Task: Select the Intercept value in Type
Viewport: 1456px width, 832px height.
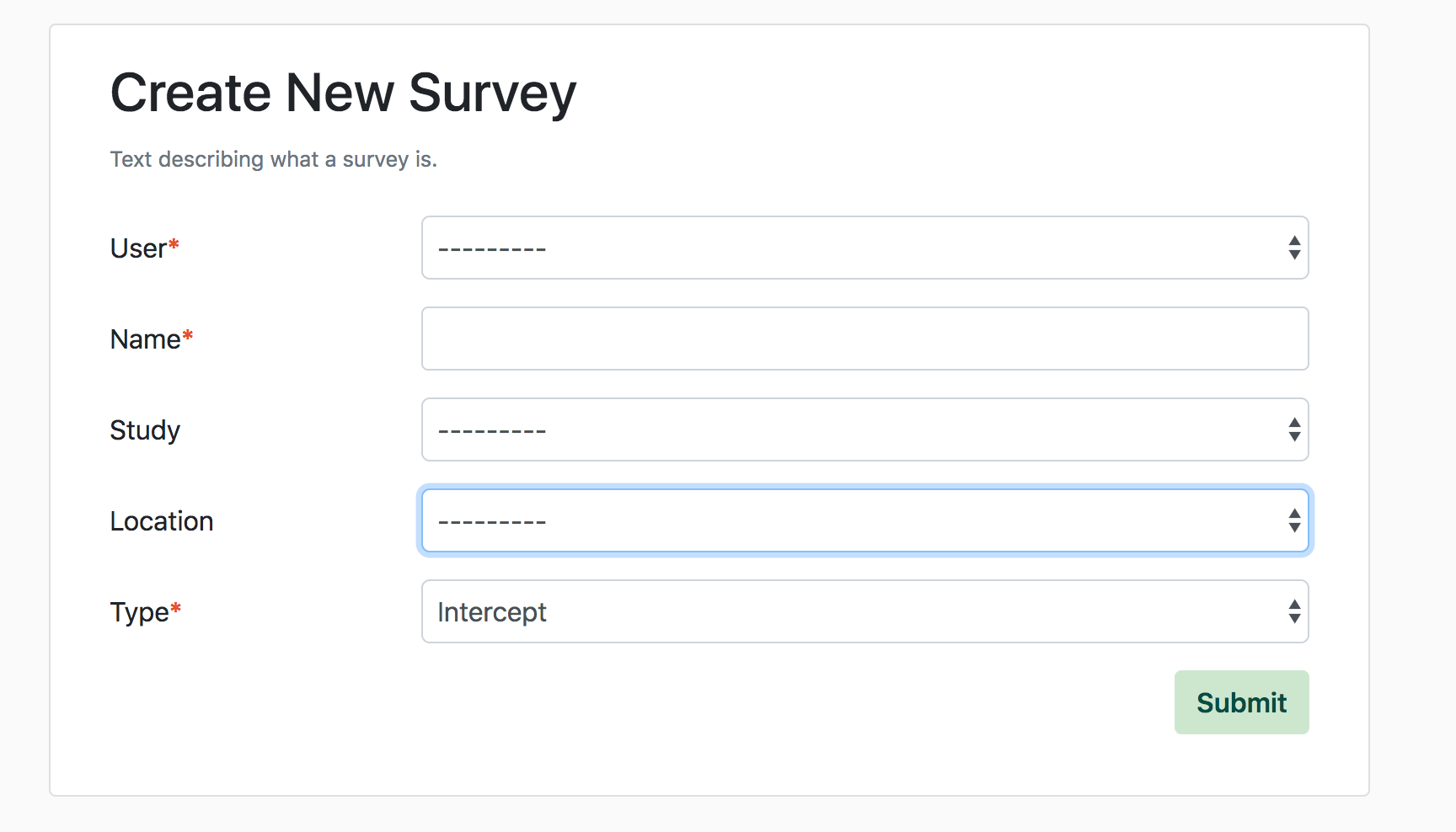Action: (x=492, y=611)
